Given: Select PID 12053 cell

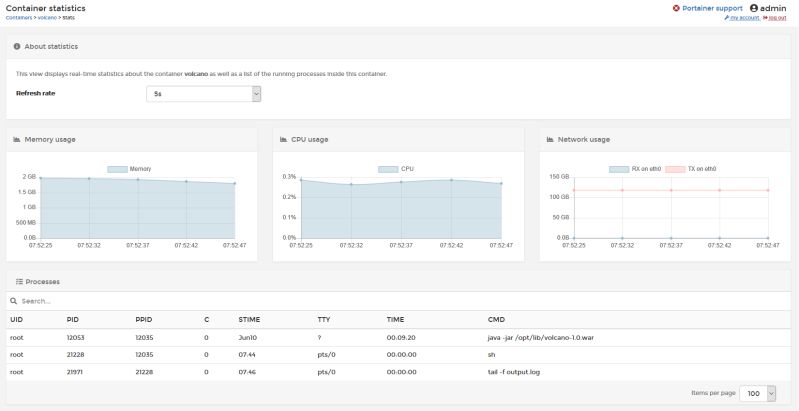Looking at the screenshot, I should pos(75,338).
